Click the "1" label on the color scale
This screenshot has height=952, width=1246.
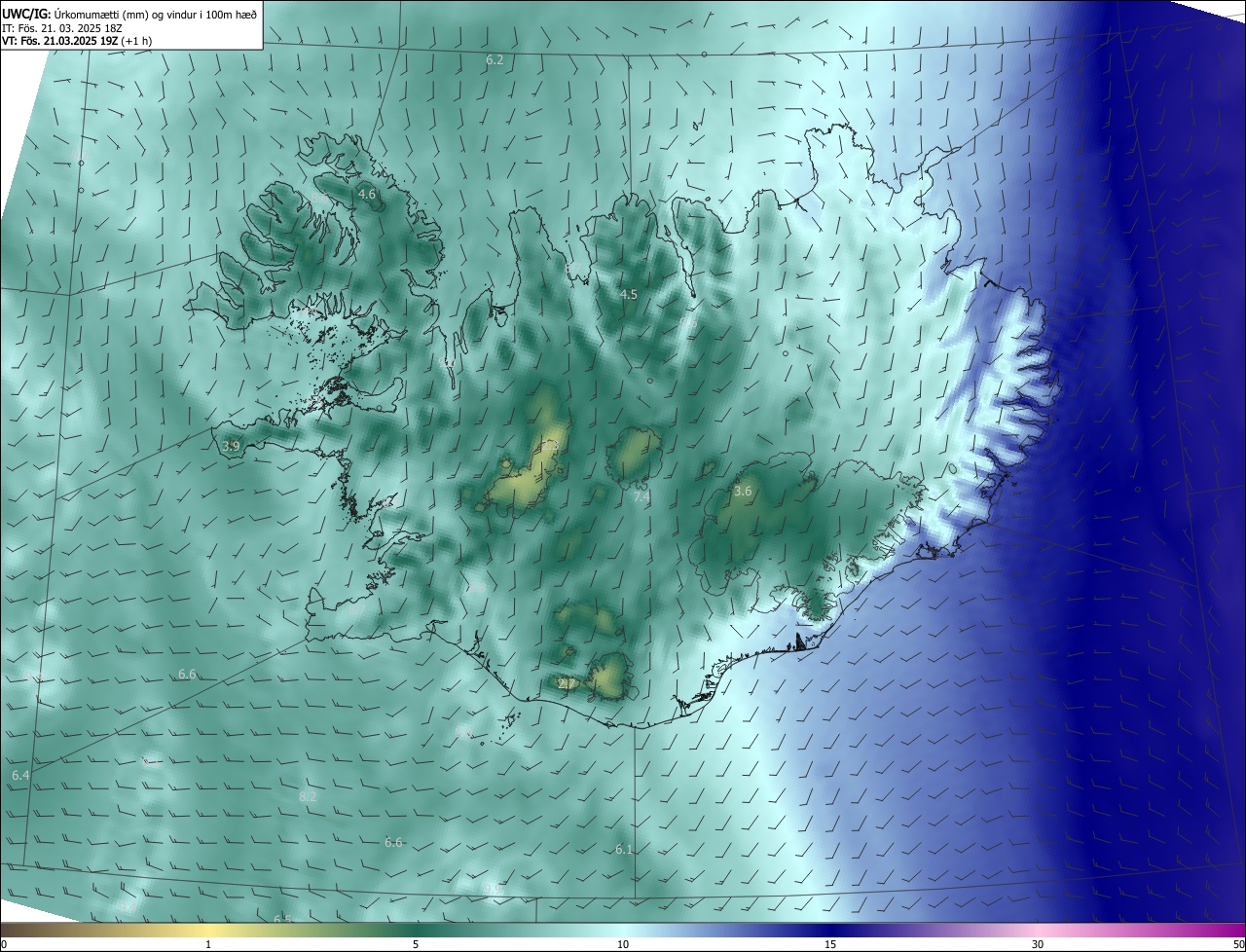coord(209,945)
